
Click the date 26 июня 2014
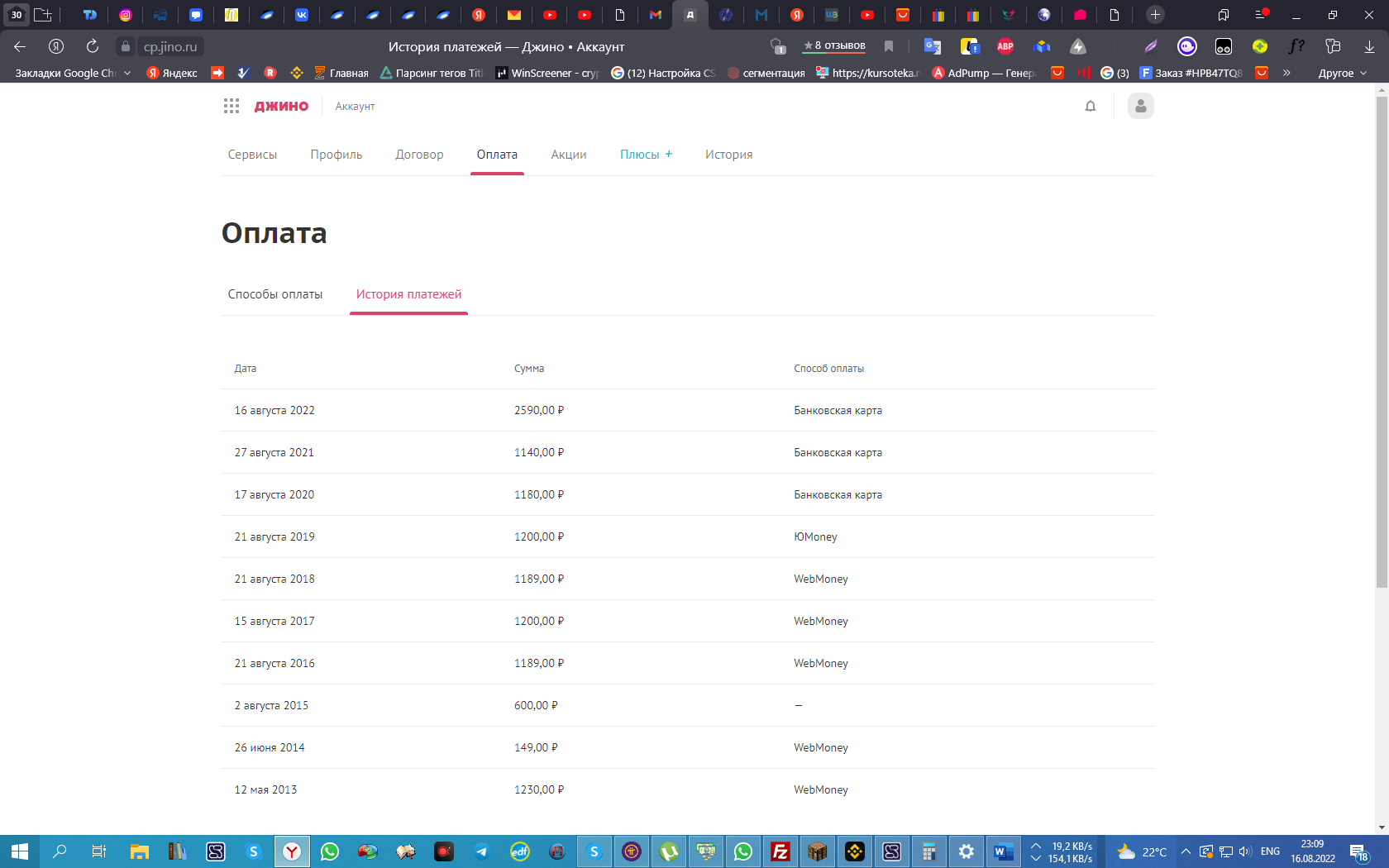[x=270, y=747]
